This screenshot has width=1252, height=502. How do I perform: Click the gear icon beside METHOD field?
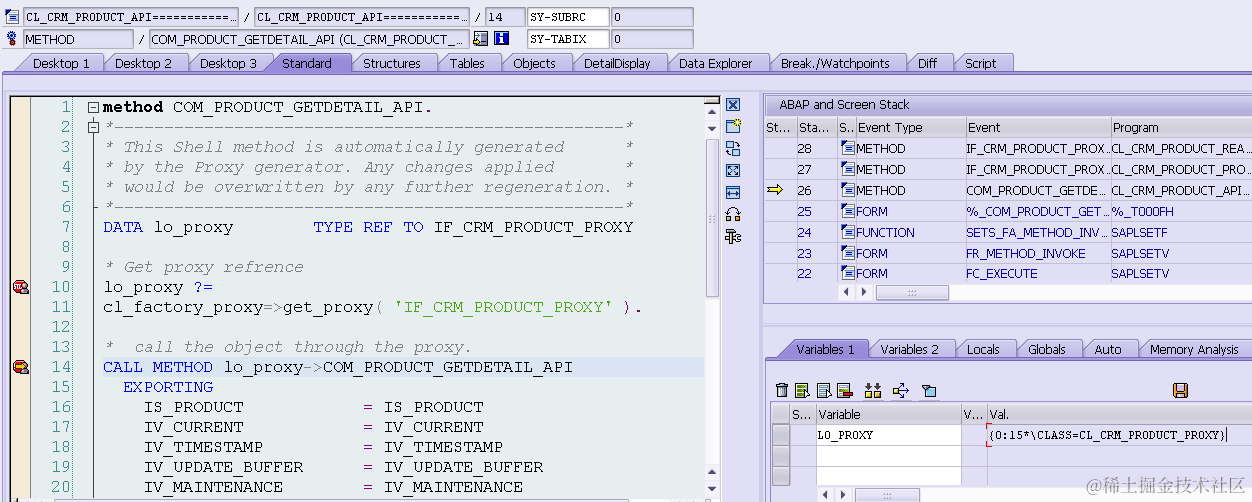tap(12, 38)
